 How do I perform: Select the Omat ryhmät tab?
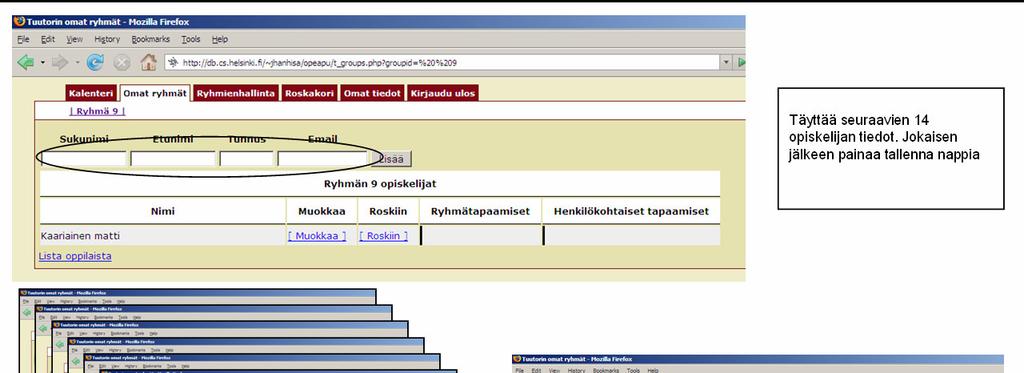(x=155, y=93)
